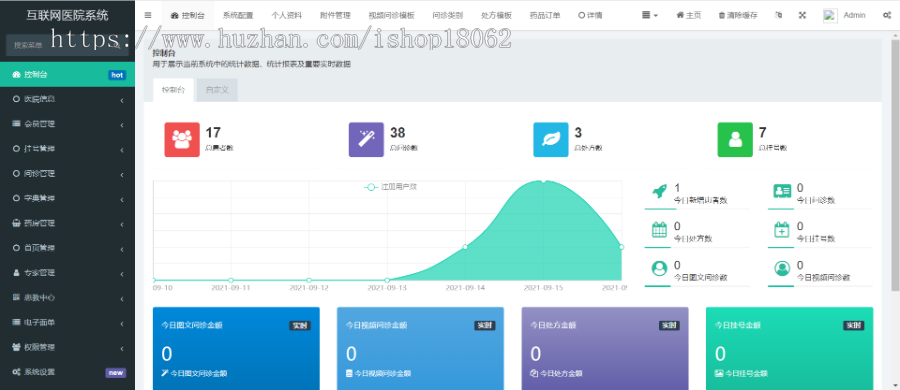
Task: Open the 药品订单 tab
Action: click(x=545, y=16)
